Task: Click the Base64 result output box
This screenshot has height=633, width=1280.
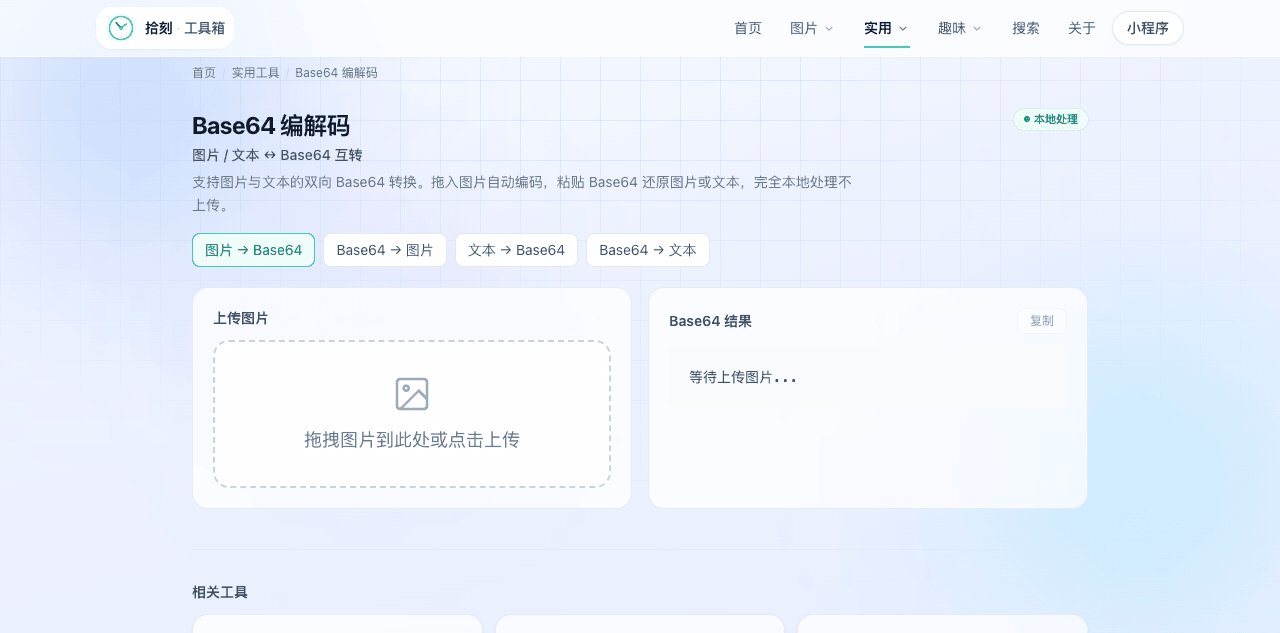Action: [x=868, y=377]
